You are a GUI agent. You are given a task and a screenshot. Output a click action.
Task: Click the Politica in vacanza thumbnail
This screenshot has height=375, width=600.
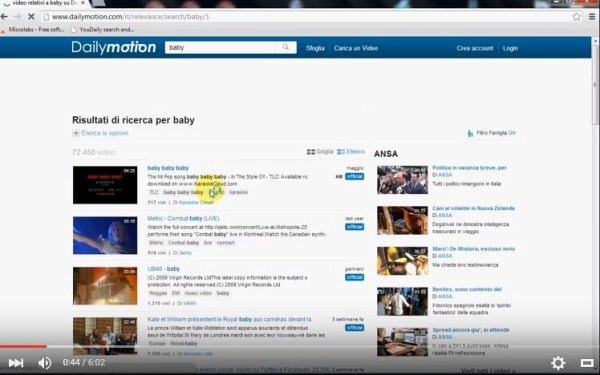pos(402,180)
